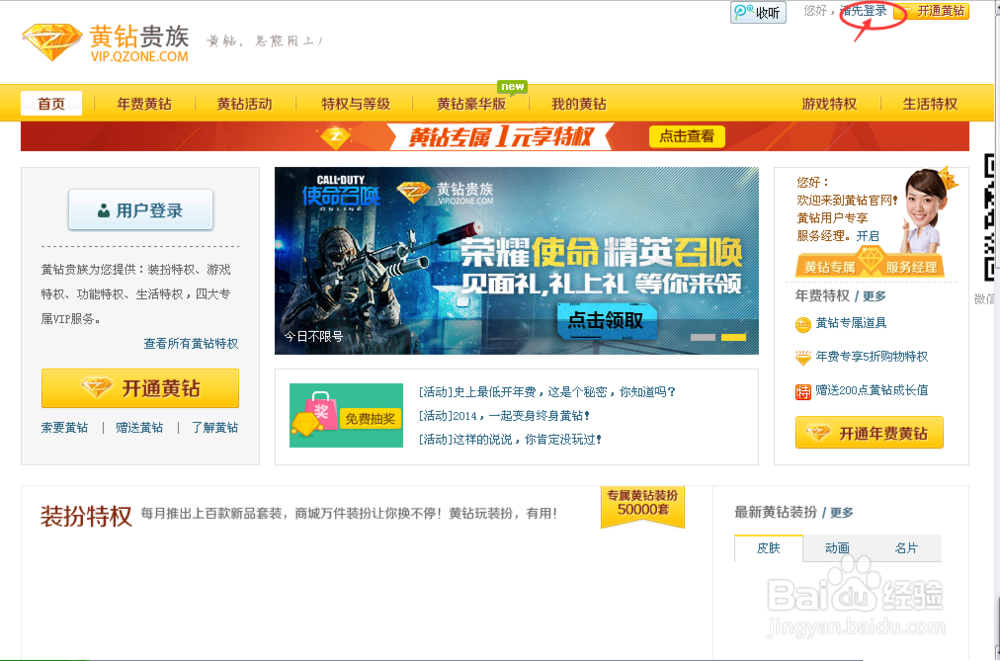Go to 黄钻活动 menu item

(244, 104)
